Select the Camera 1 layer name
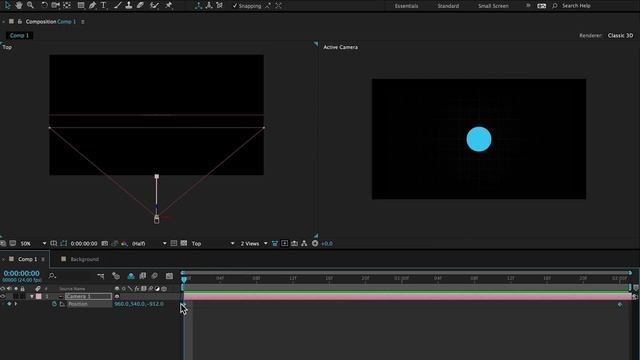Image resolution: width=640 pixels, height=360 pixels. click(x=88, y=296)
